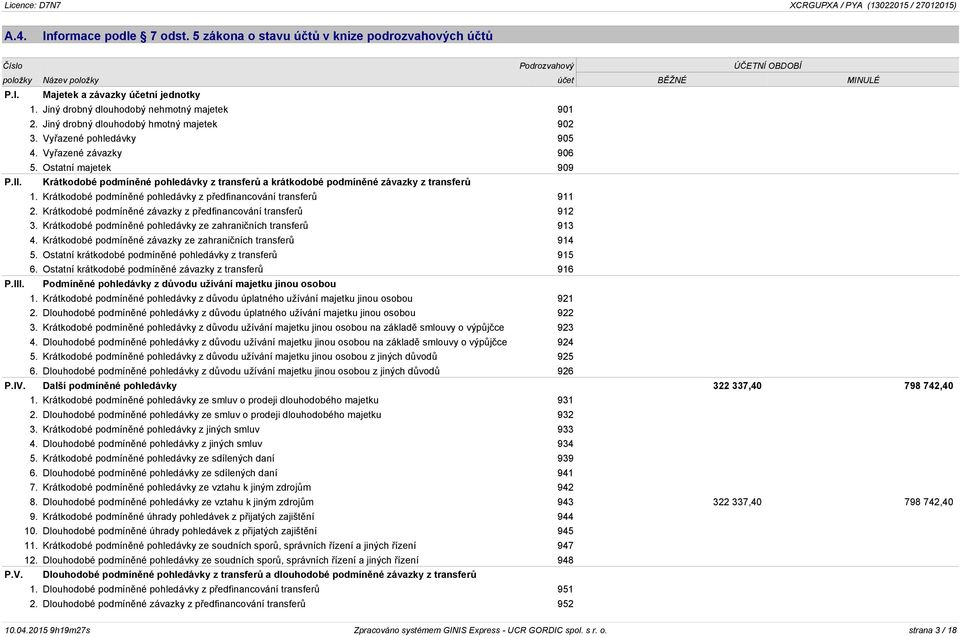The image size is (960, 637).
Task: Click 'Zpracováno systémem GINIS Express' footer text
Action: tap(480, 630)
